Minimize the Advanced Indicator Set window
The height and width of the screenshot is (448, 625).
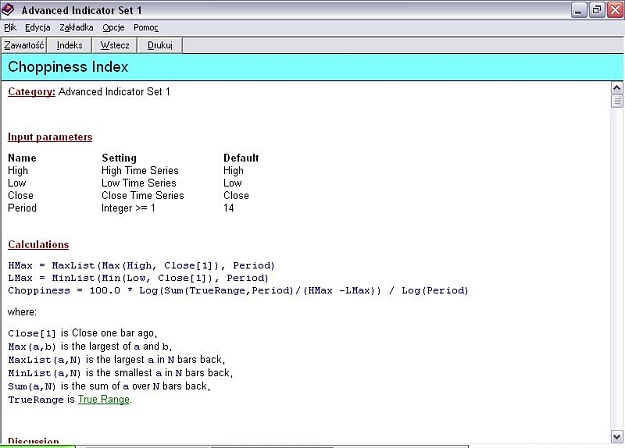[x=579, y=10]
